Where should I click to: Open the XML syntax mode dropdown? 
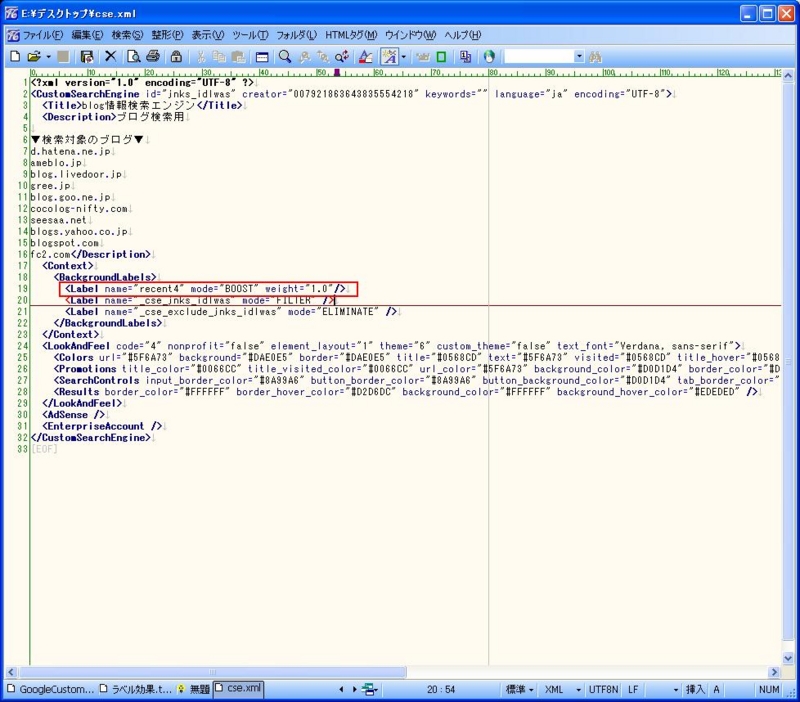562,690
